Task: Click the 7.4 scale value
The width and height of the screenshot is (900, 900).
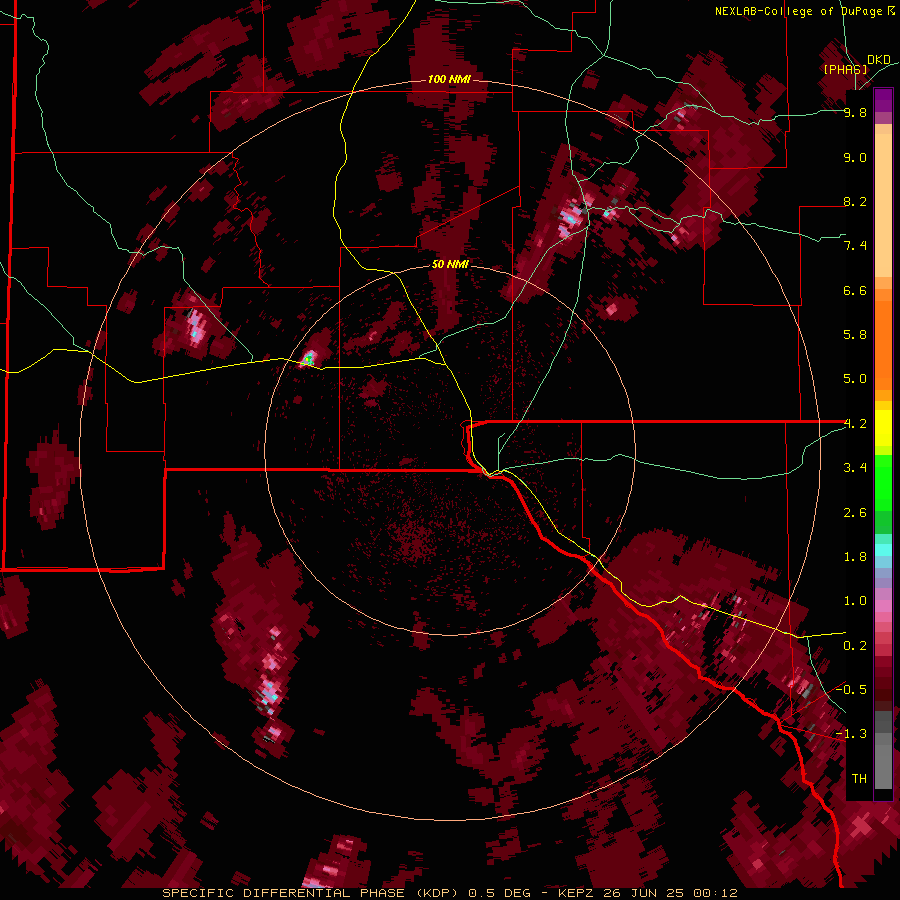Action: click(855, 246)
